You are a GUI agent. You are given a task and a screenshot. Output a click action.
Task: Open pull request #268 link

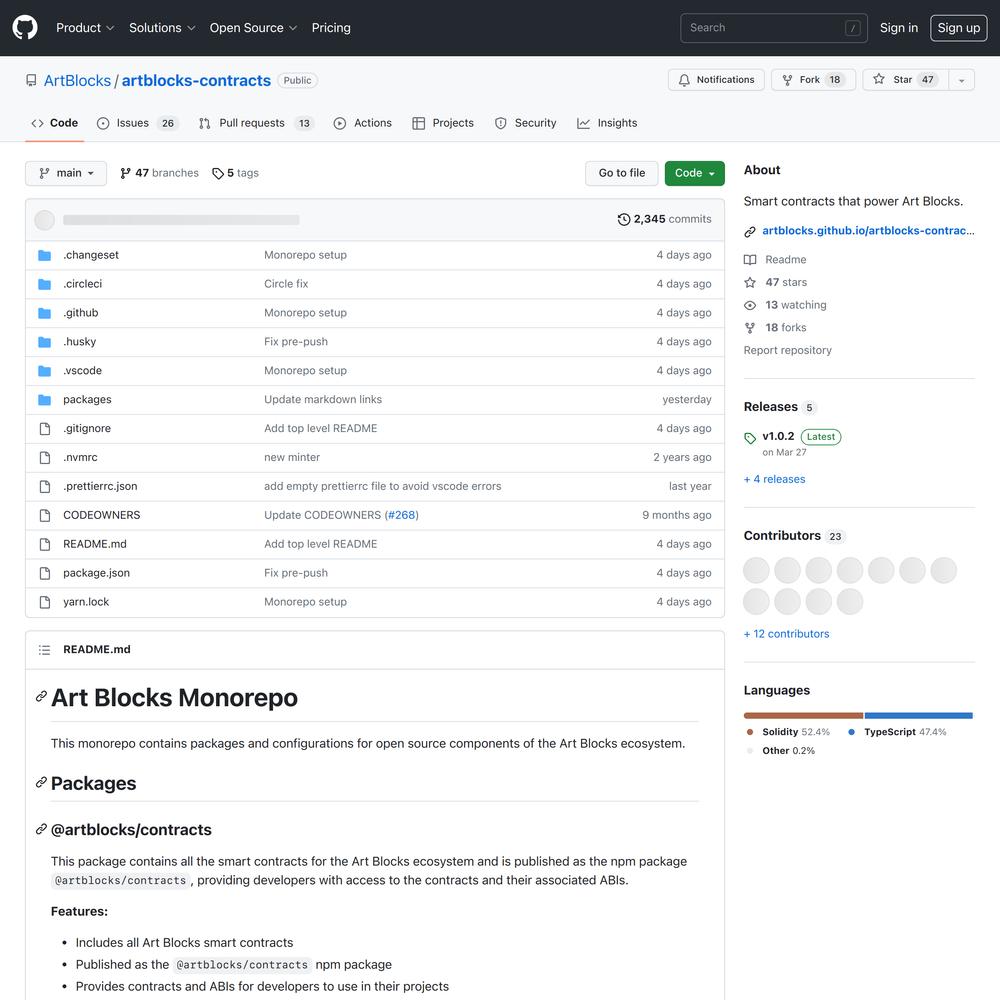tap(402, 515)
